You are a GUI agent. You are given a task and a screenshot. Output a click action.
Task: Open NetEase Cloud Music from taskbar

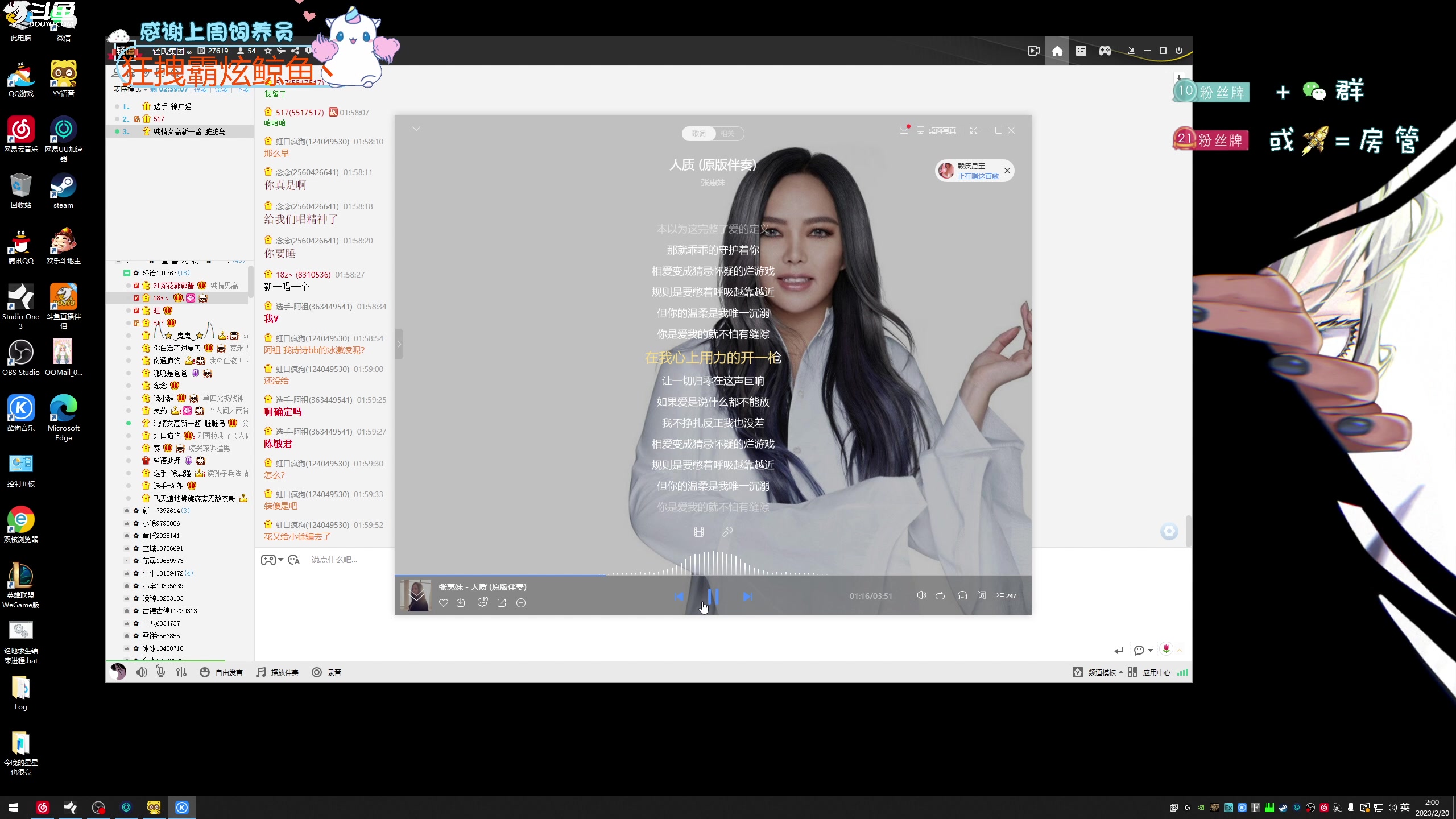click(x=43, y=808)
